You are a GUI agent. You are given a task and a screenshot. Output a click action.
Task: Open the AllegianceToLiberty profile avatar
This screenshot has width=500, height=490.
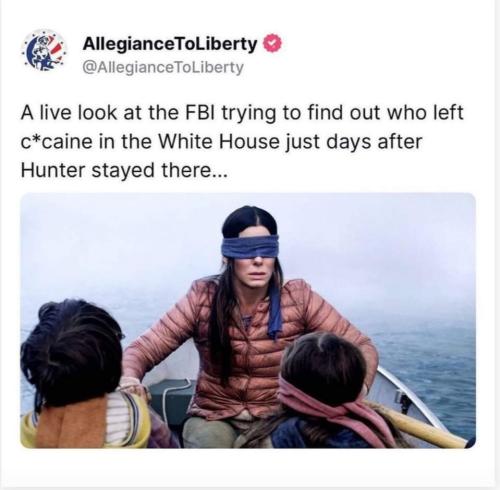coord(44,50)
